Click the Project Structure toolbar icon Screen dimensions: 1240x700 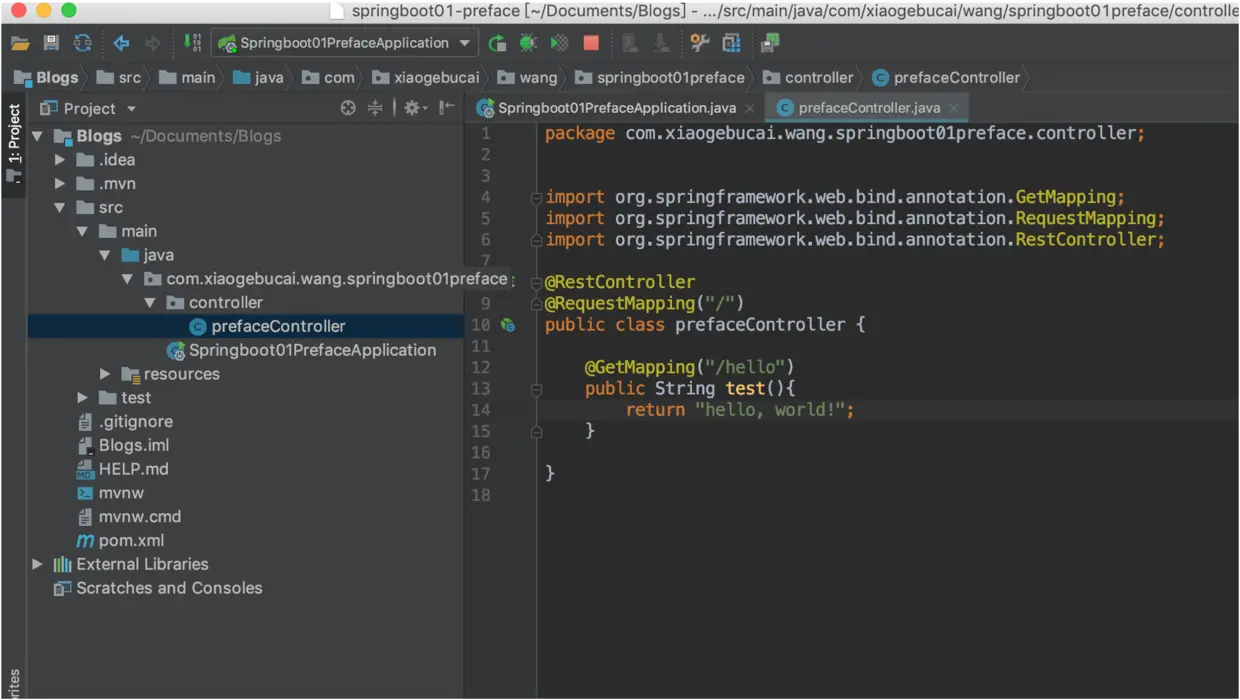(732, 44)
